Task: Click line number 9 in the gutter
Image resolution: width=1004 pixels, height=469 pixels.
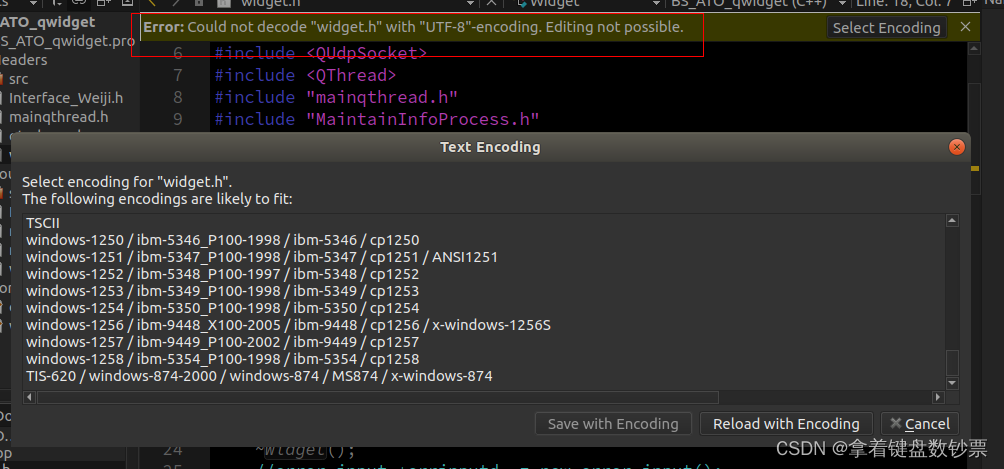Action: [177, 119]
